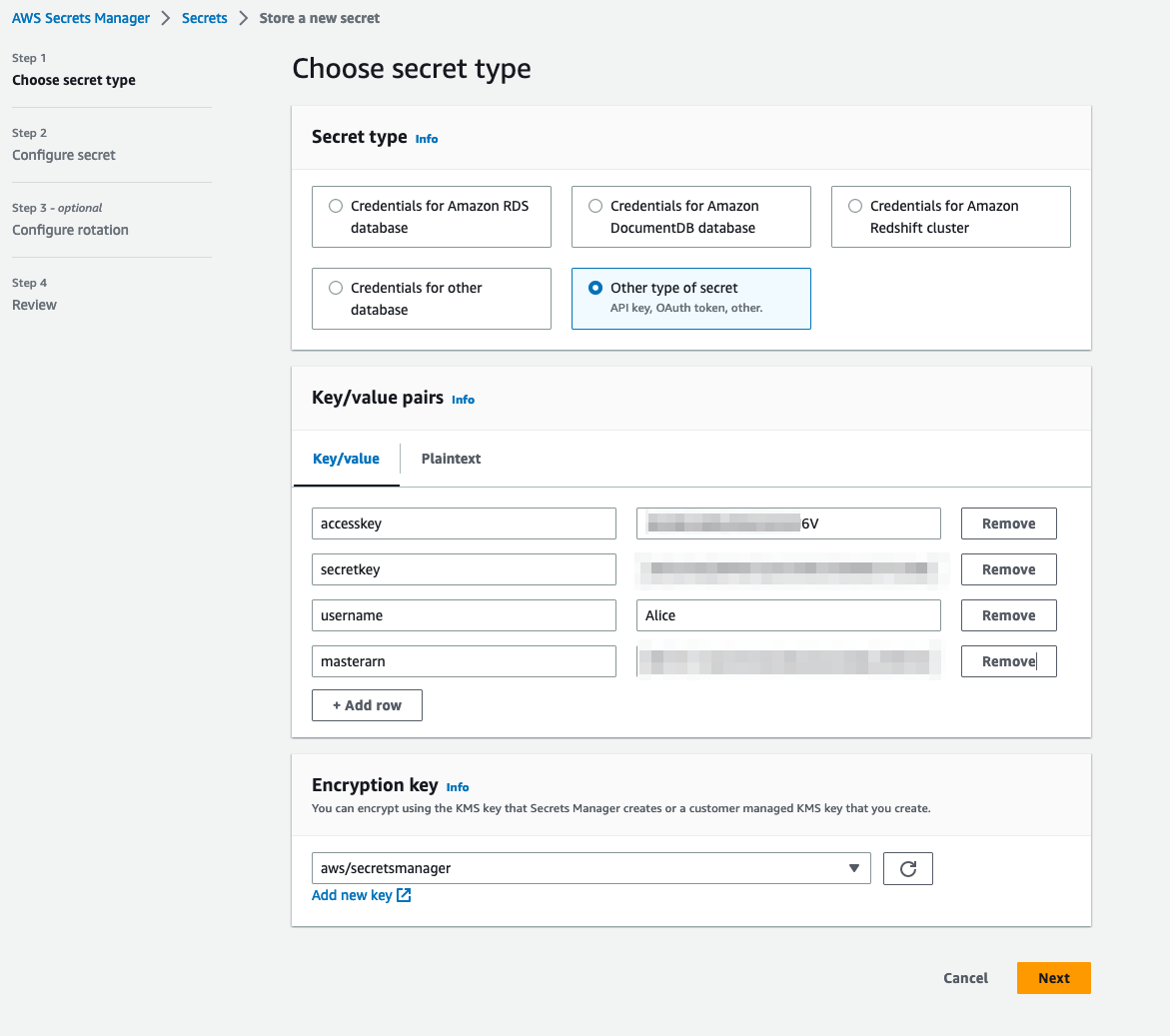The image size is (1170, 1036).
Task: Select Credentials for other database radio
Action: 336,288
